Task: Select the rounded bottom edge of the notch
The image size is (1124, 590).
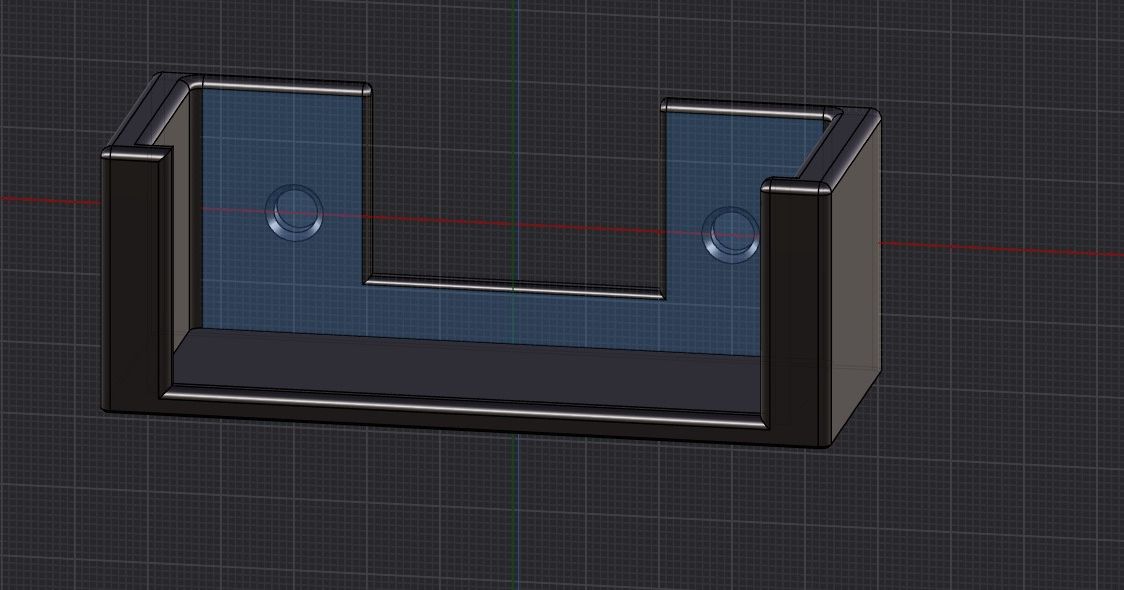Action: pos(513,286)
